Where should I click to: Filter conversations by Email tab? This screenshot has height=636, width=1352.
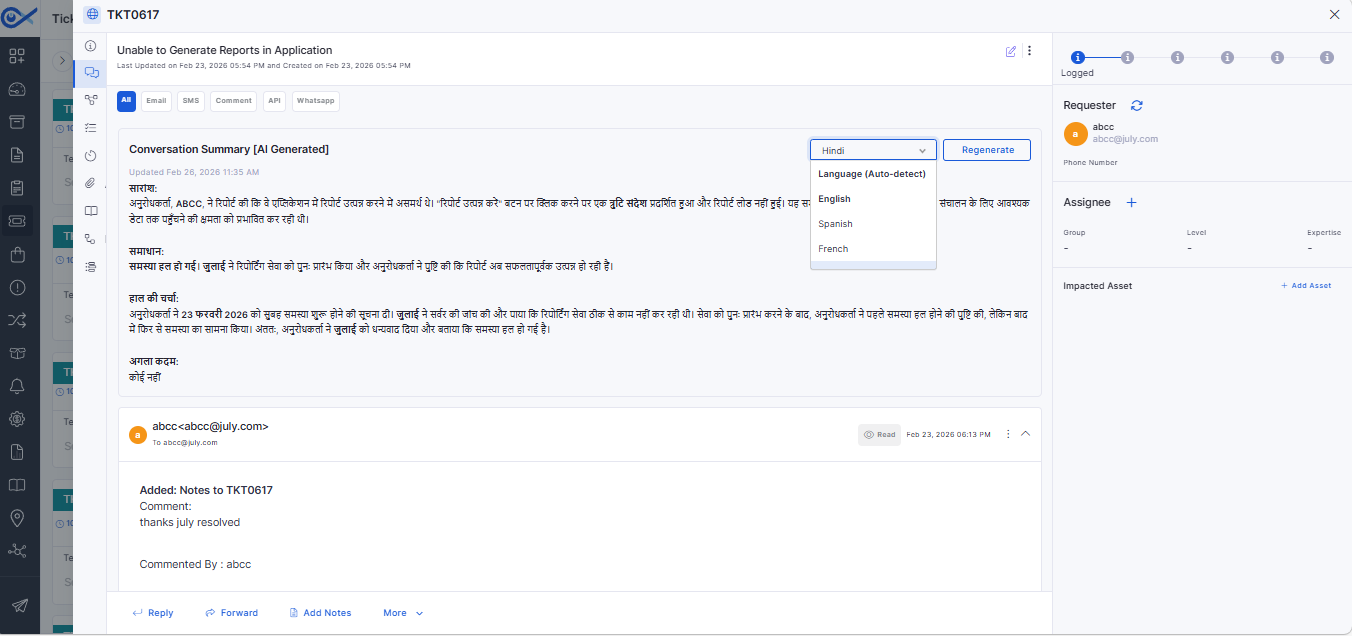point(156,101)
